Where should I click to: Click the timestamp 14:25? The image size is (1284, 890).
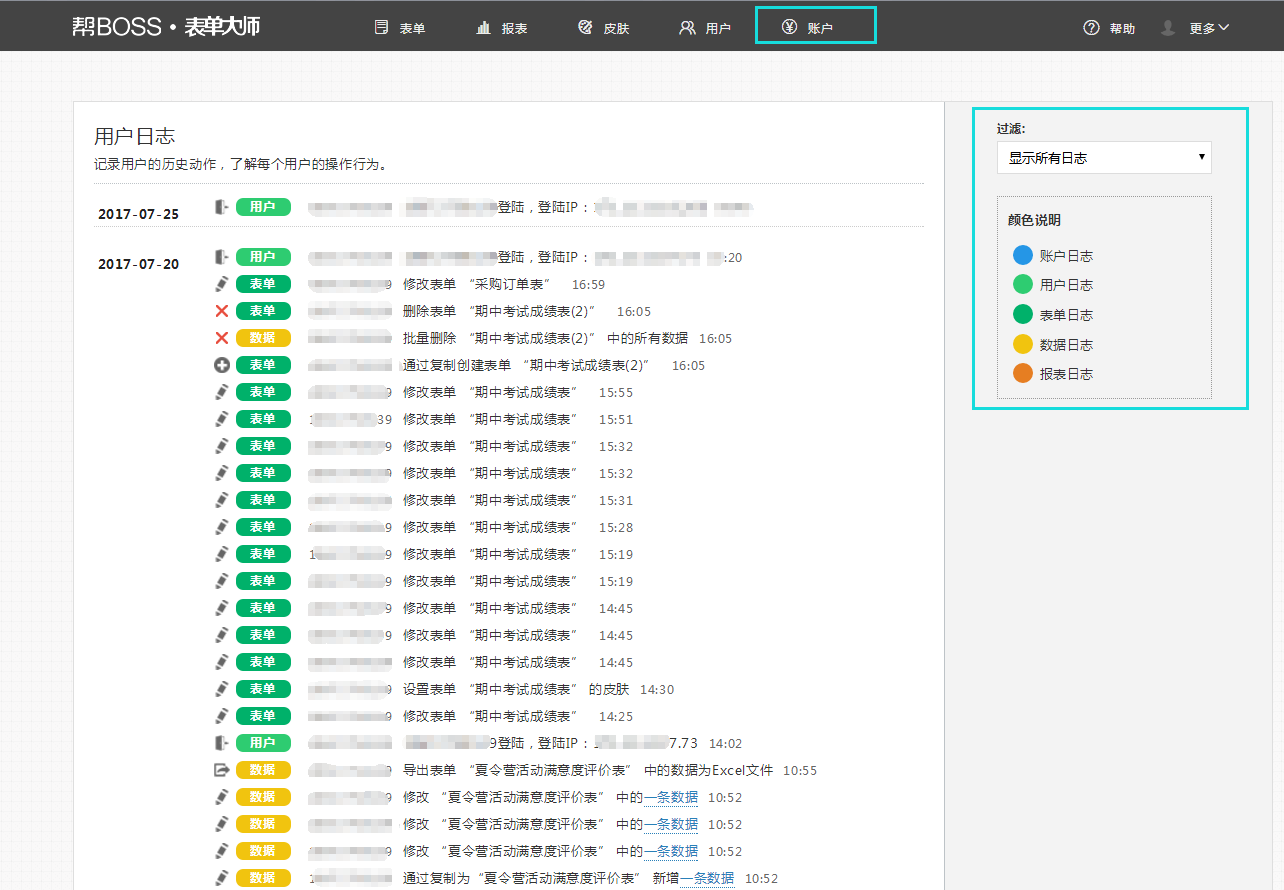[616, 717]
